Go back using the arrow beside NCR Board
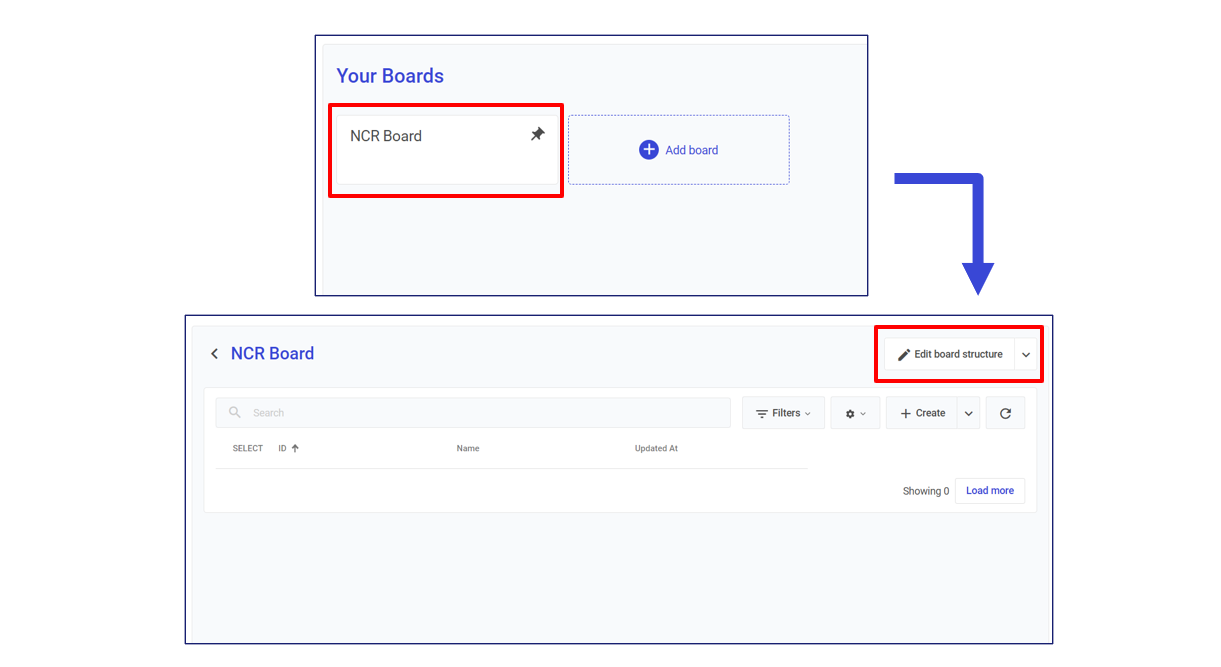The image size is (1221, 667). [x=214, y=354]
